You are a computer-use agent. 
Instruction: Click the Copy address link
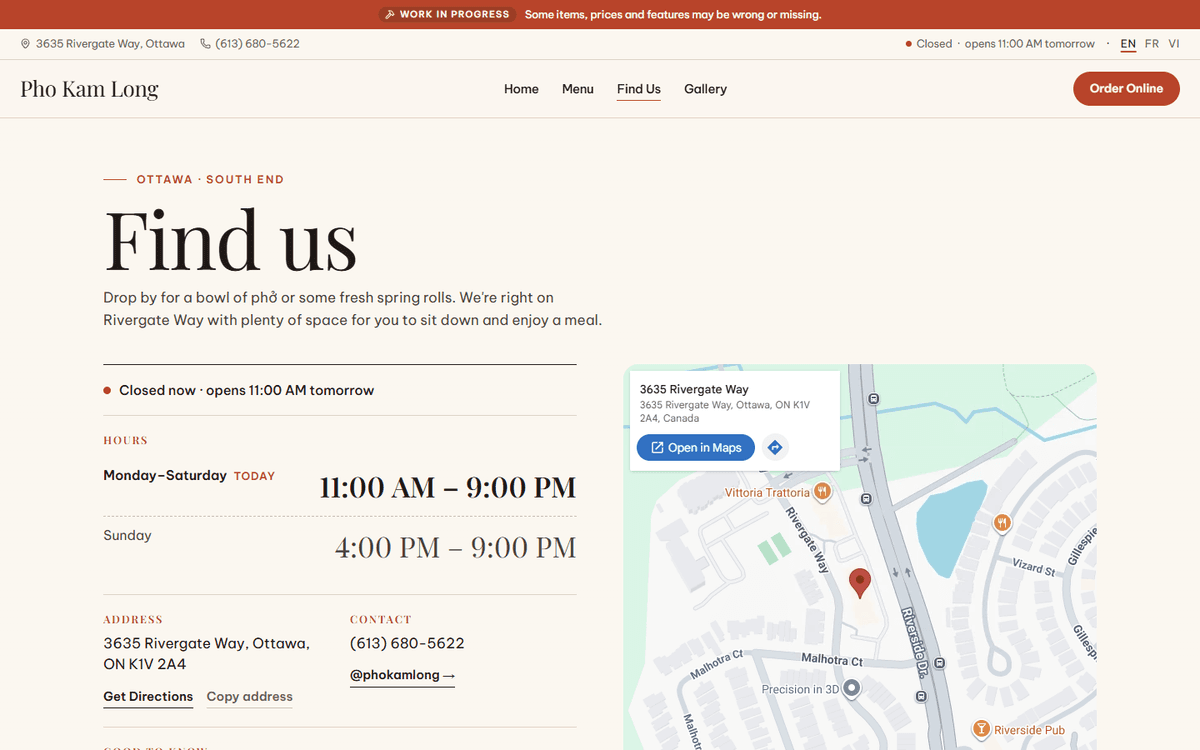(x=250, y=697)
